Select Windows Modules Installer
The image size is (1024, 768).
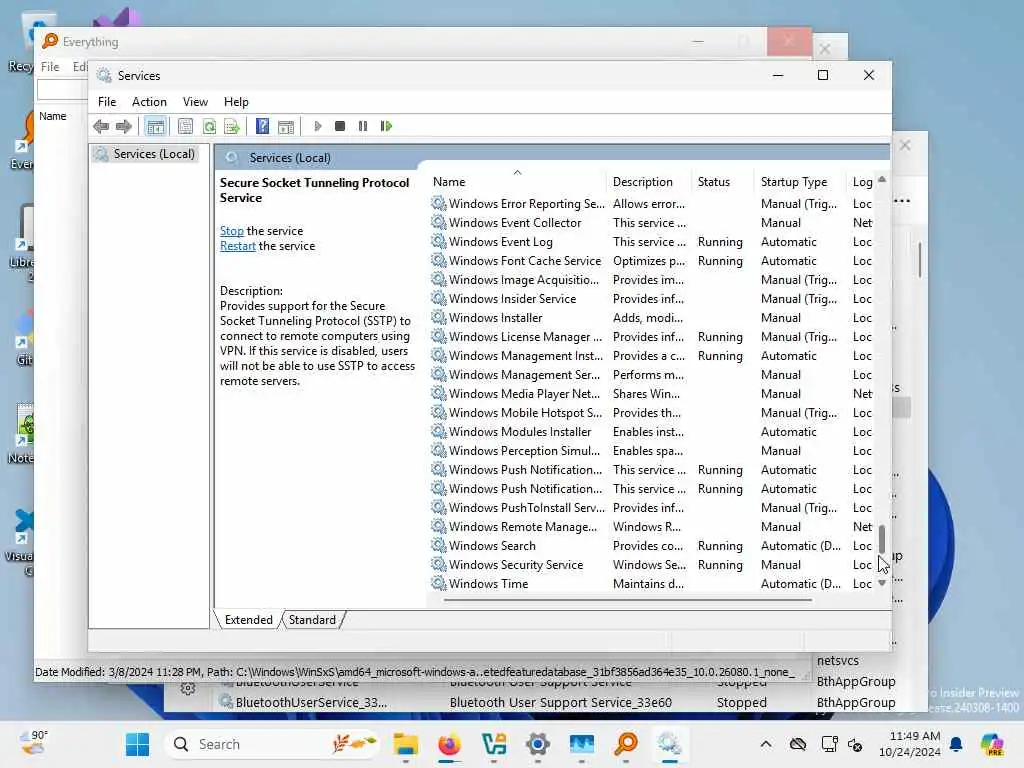tap(651, 432)
